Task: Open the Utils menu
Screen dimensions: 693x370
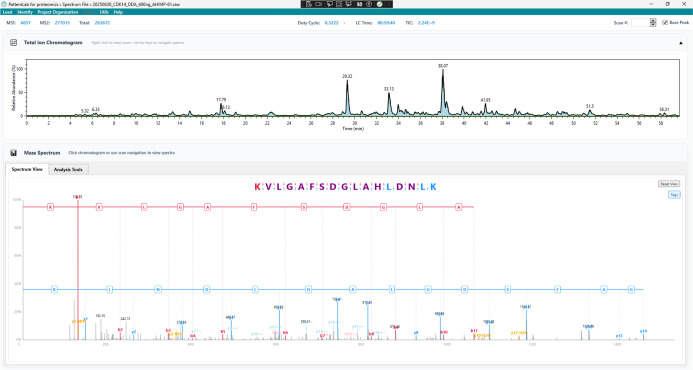Action: 104,12
